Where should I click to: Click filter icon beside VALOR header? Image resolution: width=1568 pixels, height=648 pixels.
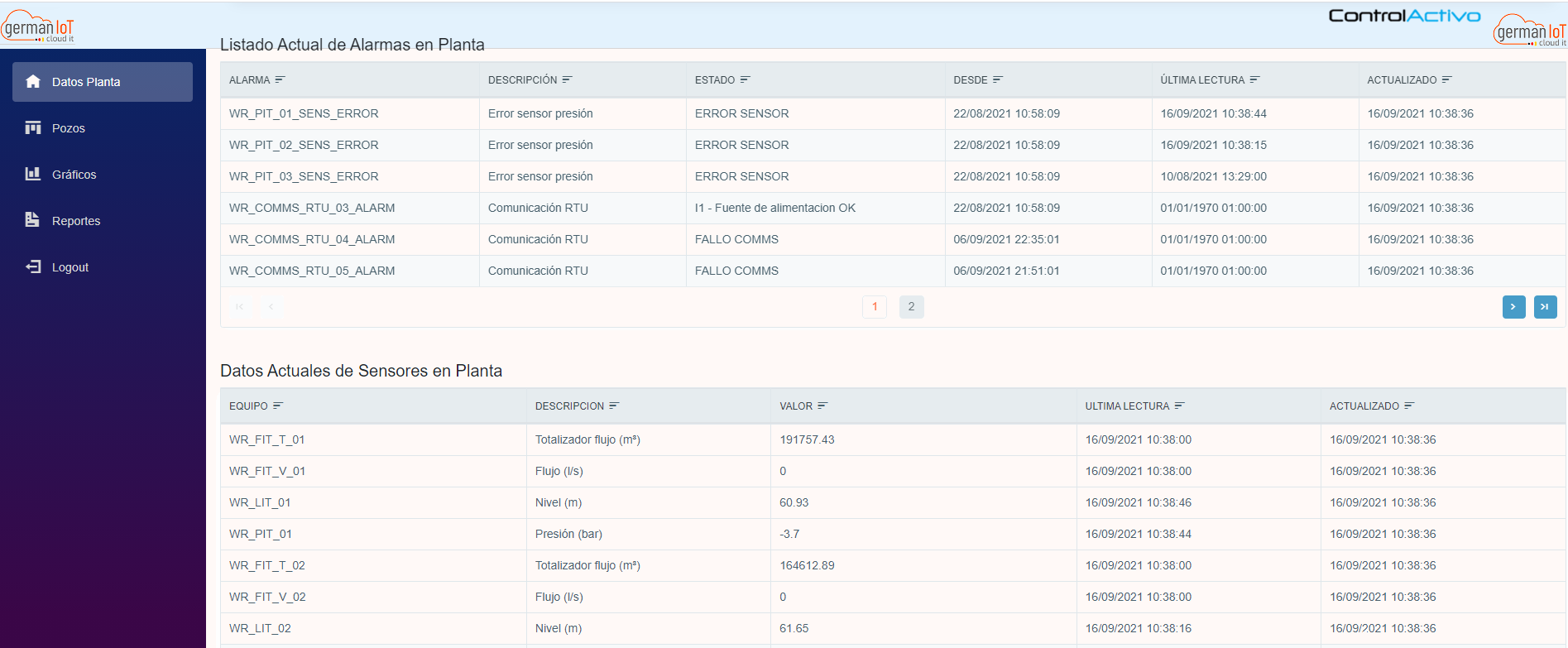coord(822,406)
